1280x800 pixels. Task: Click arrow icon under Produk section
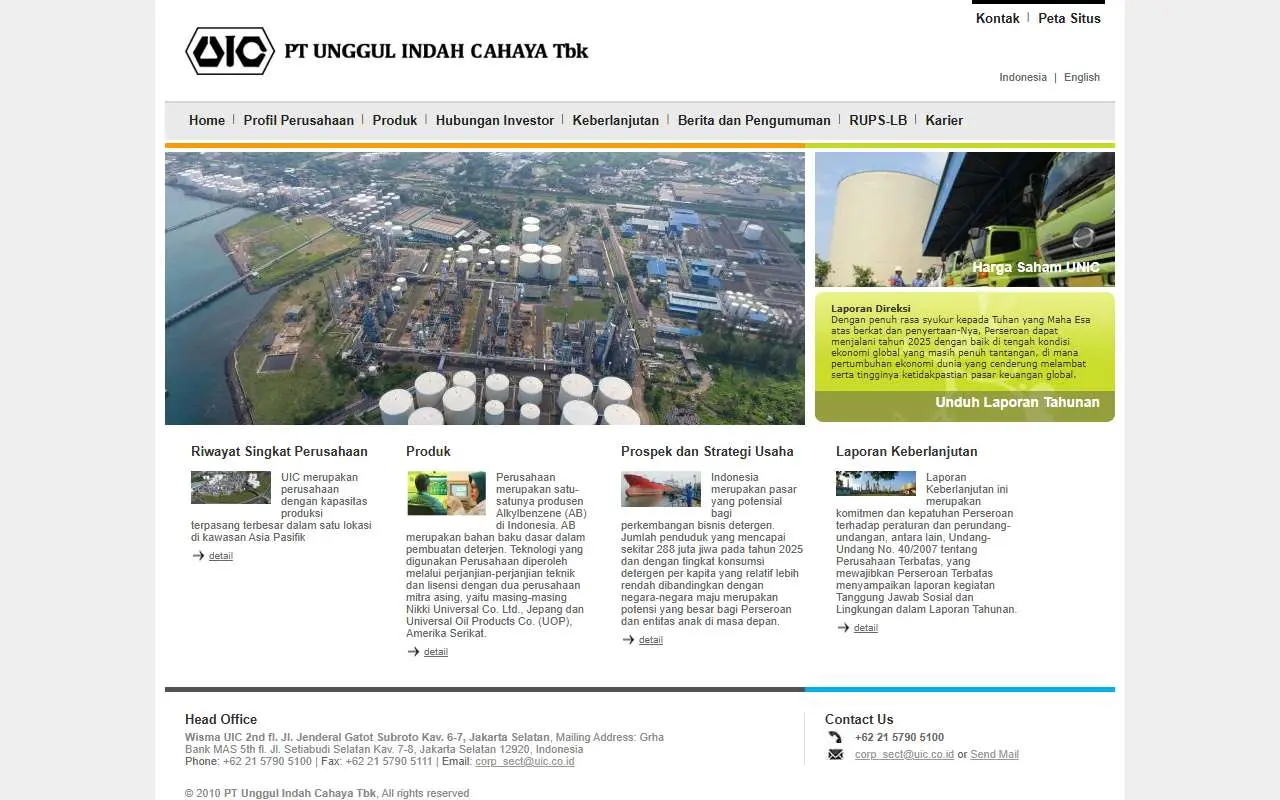click(413, 652)
